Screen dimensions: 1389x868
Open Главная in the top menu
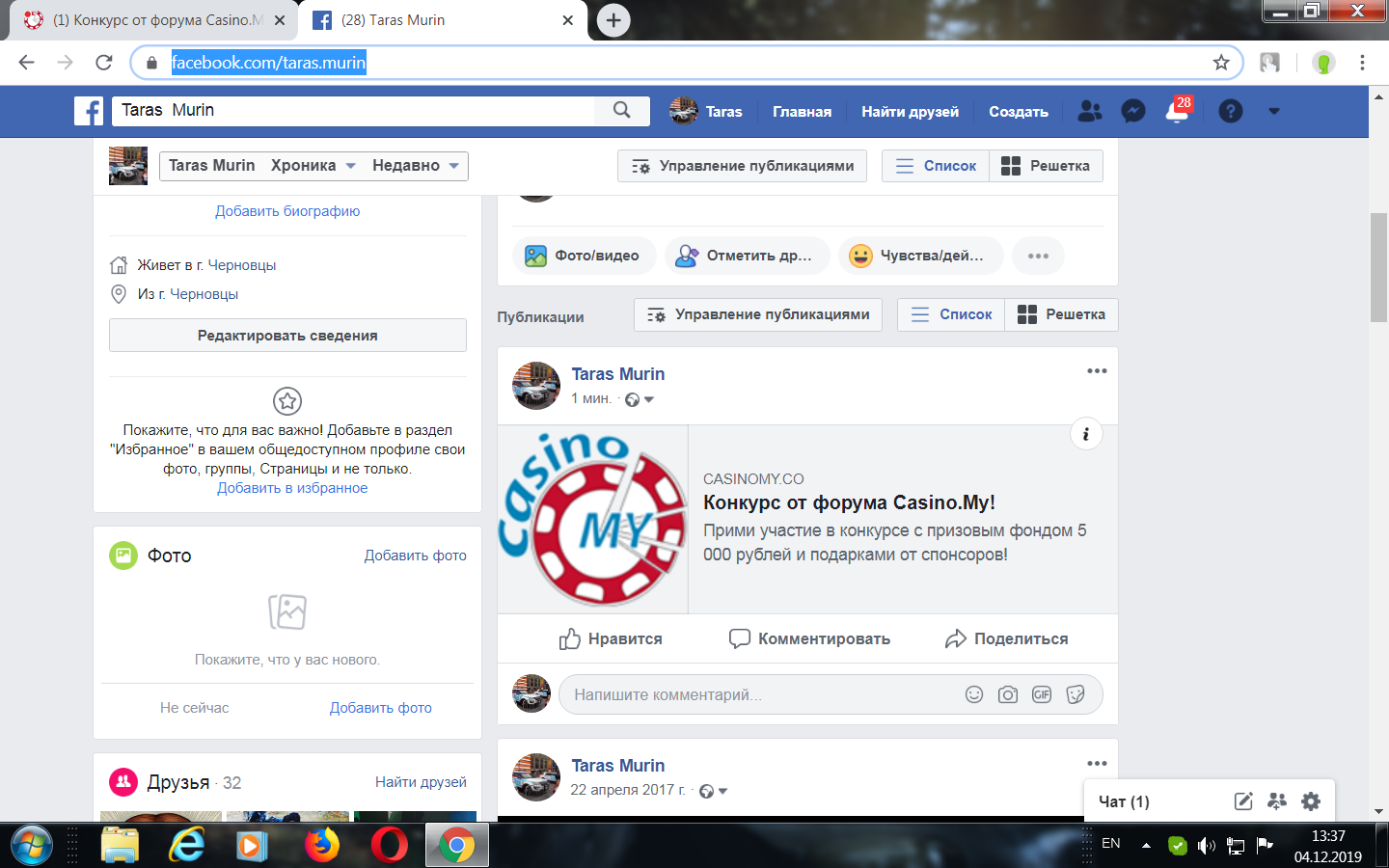tap(802, 111)
